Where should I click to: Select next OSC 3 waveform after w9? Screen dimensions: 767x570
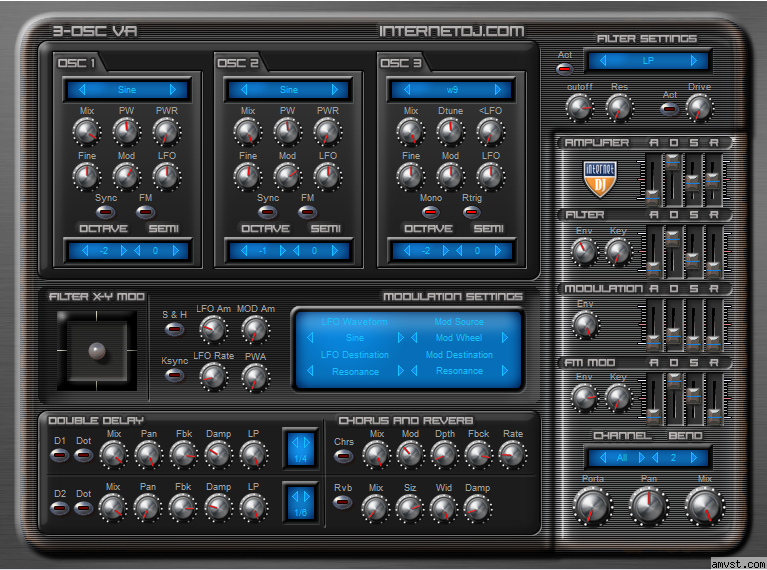(x=497, y=90)
